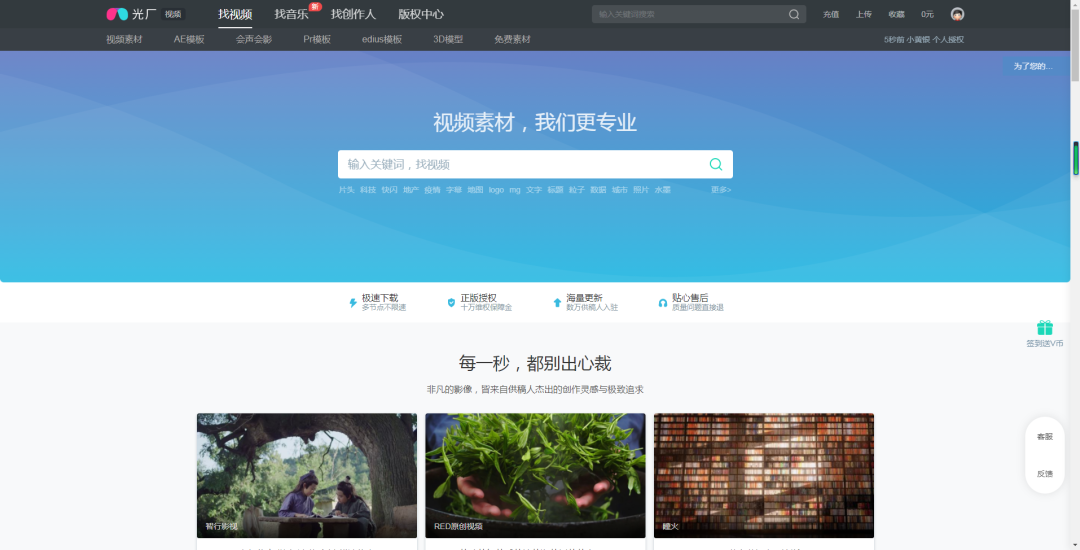Click the lightning bolt 极速下载 icon

click(x=353, y=303)
